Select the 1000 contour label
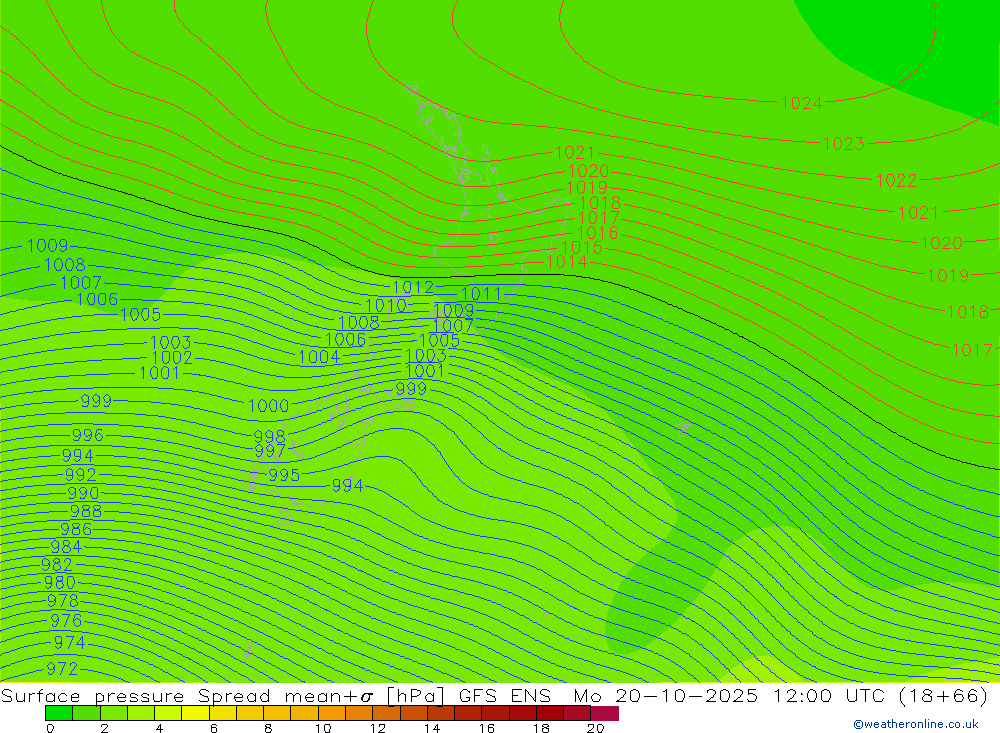Screen dimensions: 1000x733 [268, 406]
